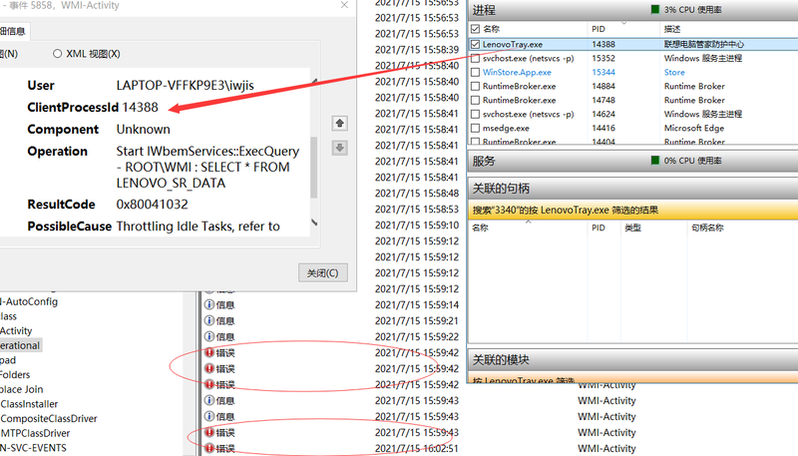The height and width of the screenshot is (456, 798).
Task: Click the 描述 column header
Action: [x=672, y=30]
